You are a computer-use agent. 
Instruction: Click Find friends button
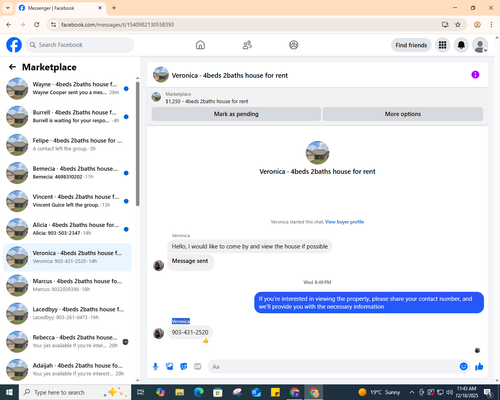tap(411, 45)
